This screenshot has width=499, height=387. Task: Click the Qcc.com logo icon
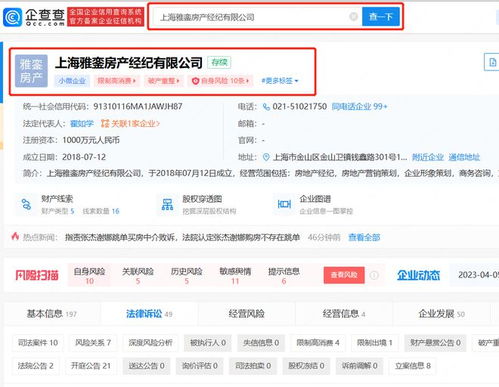[x=12, y=17]
